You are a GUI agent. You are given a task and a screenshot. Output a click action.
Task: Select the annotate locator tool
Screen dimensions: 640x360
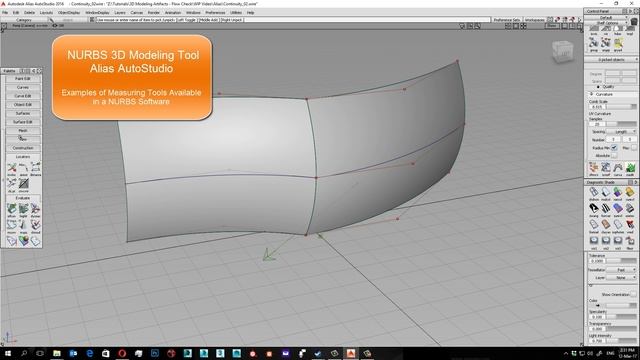click(24, 169)
